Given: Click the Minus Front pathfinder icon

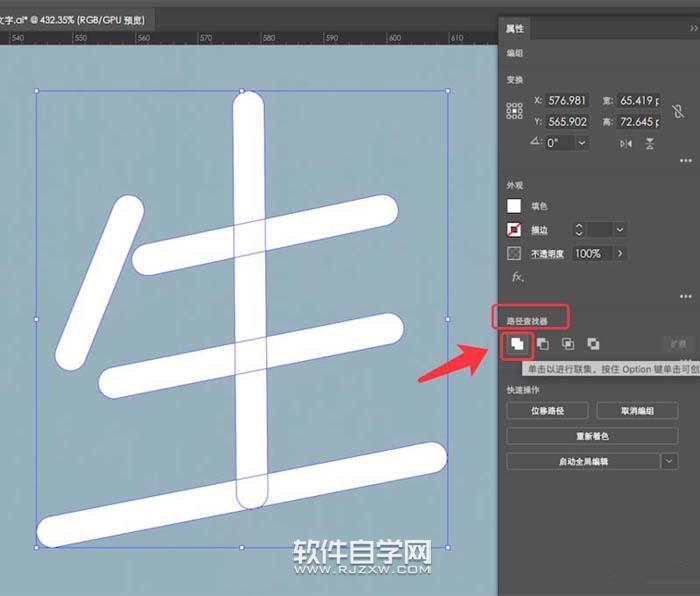Looking at the screenshot, I should coord(542,344).
